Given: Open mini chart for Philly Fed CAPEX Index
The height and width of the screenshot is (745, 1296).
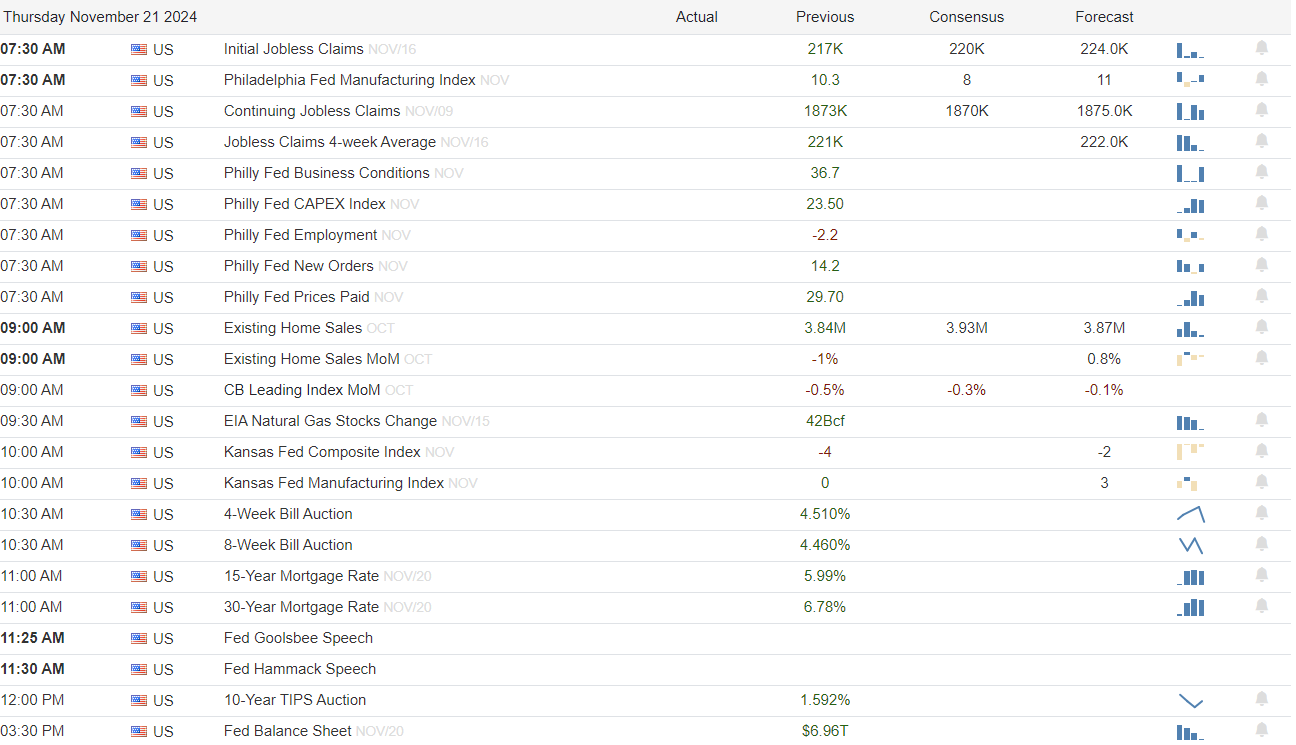Looking at the screenshot, I should [x=1191, y=204].
